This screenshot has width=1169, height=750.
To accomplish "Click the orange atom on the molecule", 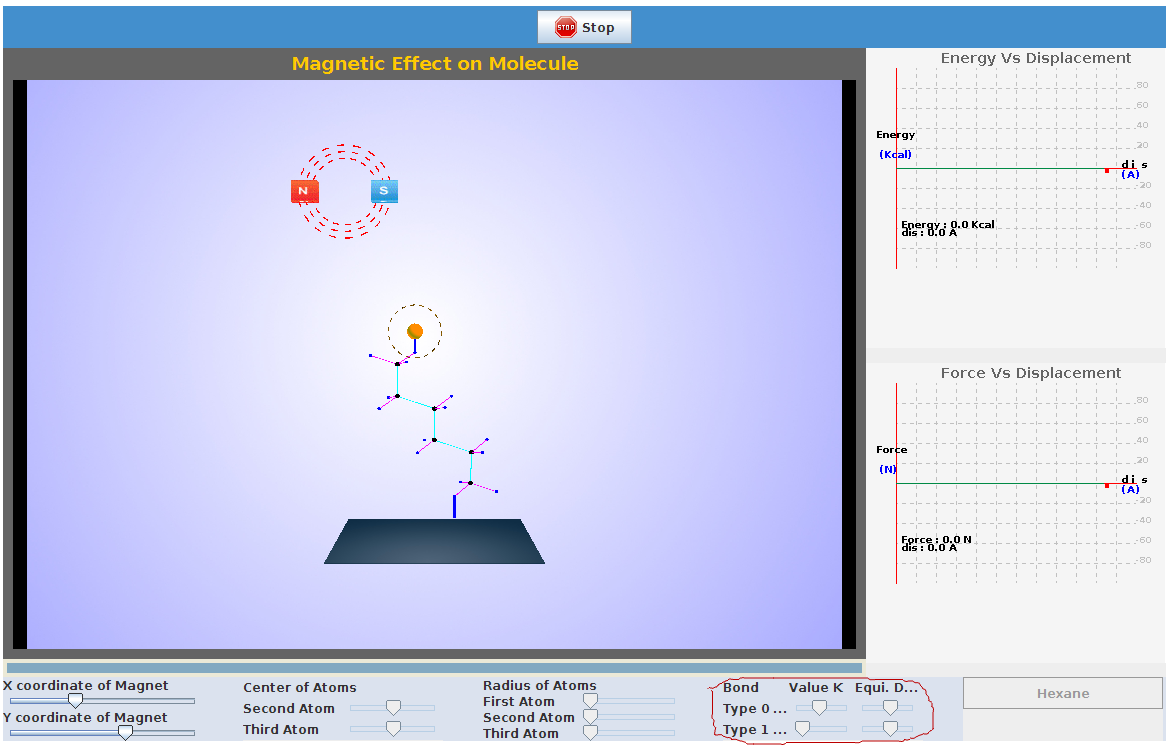I will click(x=415, y=331).
